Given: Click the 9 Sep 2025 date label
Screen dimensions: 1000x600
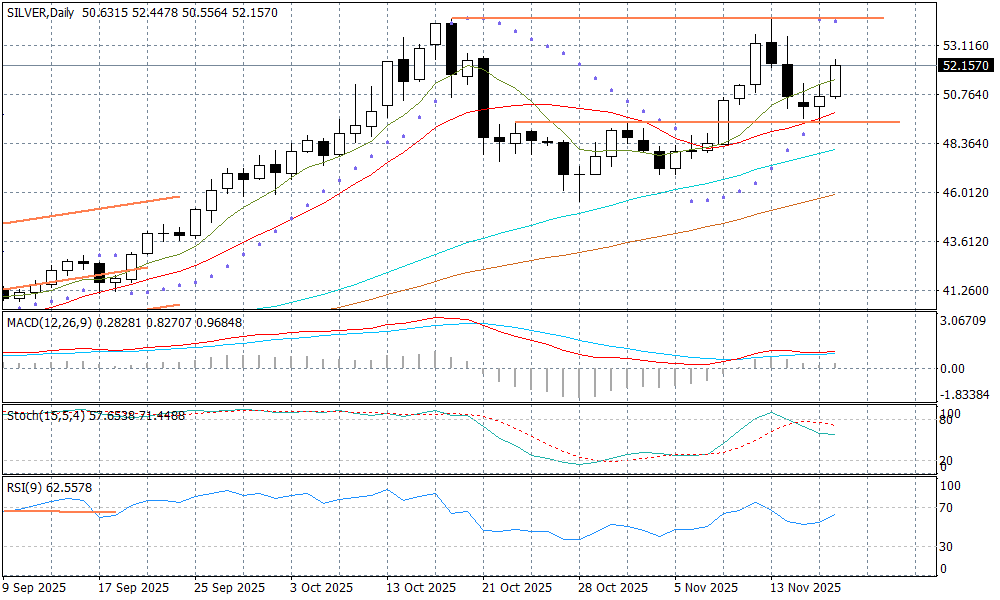Looking at the screenshot, I should tap(35, 587).
